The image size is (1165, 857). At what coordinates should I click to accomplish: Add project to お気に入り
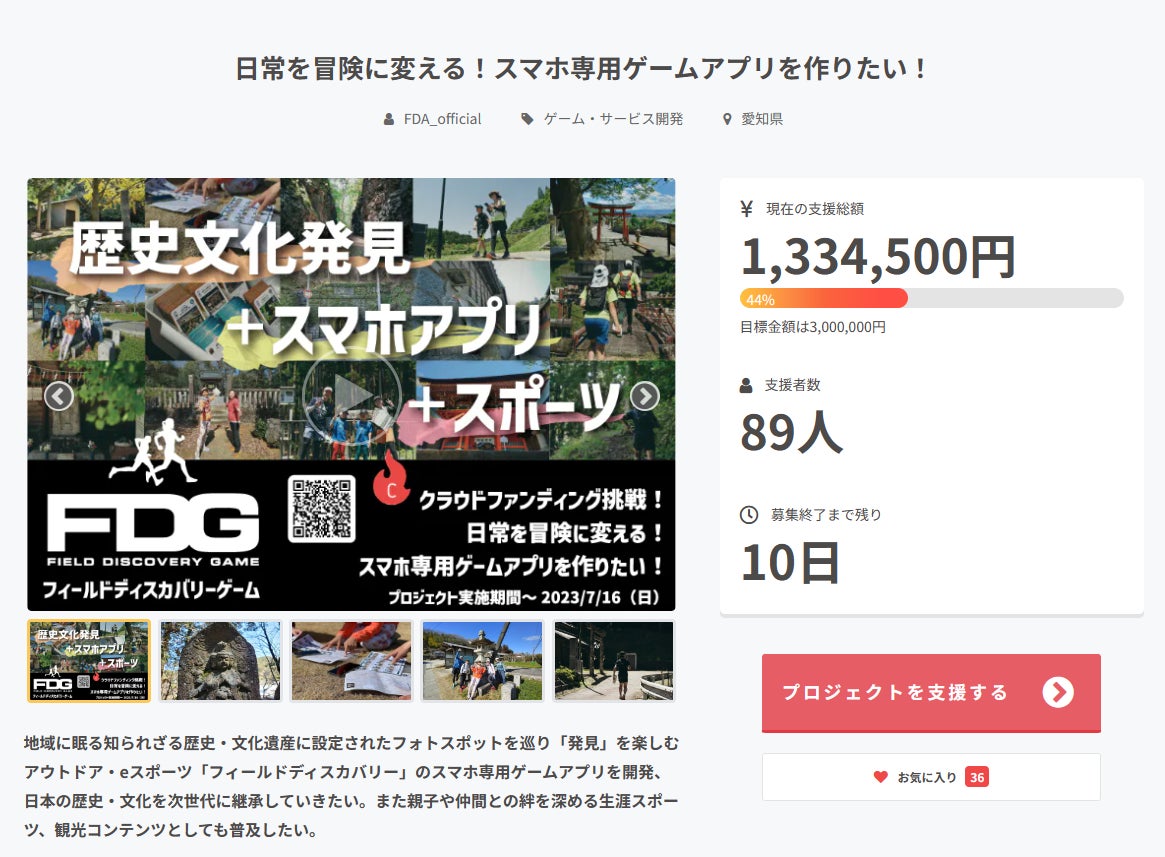(930, 777)
